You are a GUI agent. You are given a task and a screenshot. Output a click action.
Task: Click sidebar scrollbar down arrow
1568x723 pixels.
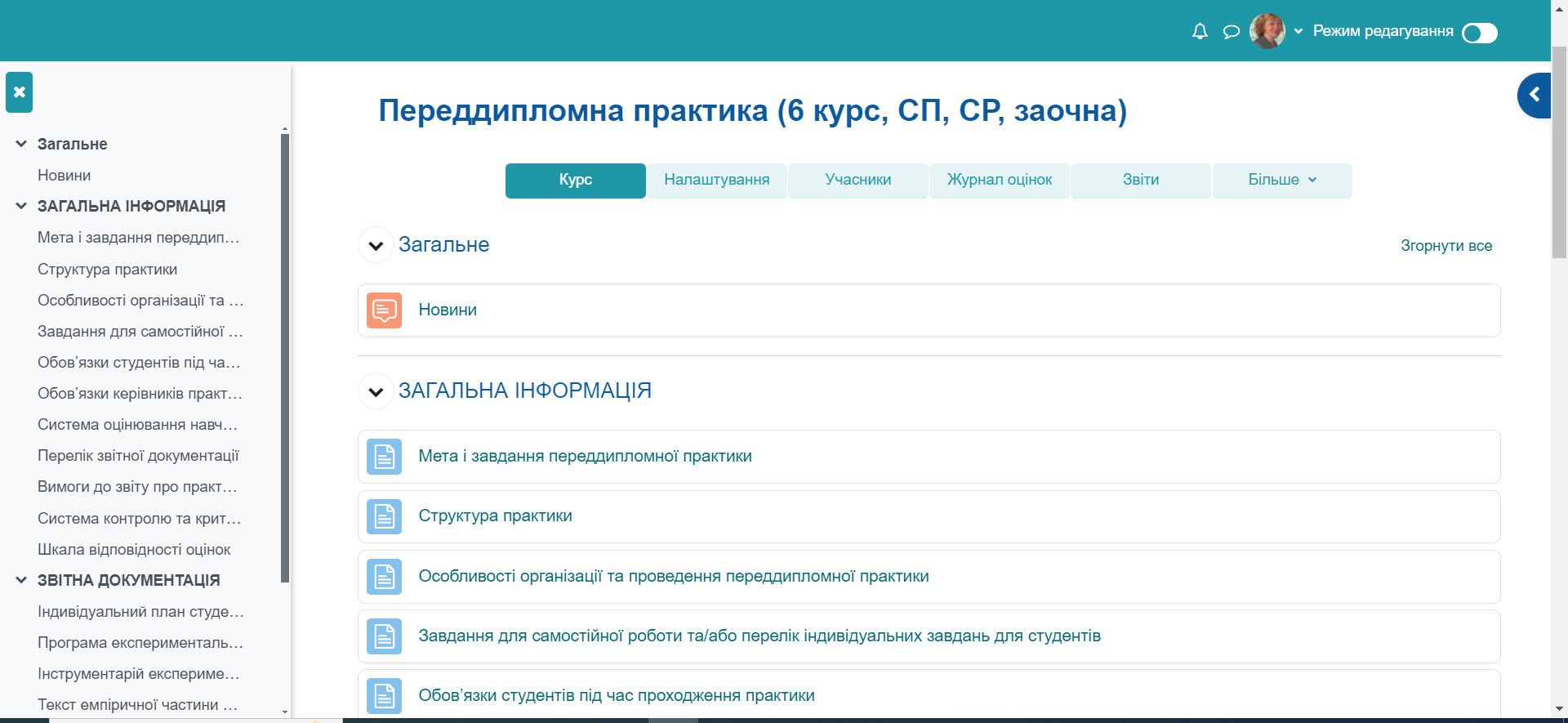pos(285,712)
